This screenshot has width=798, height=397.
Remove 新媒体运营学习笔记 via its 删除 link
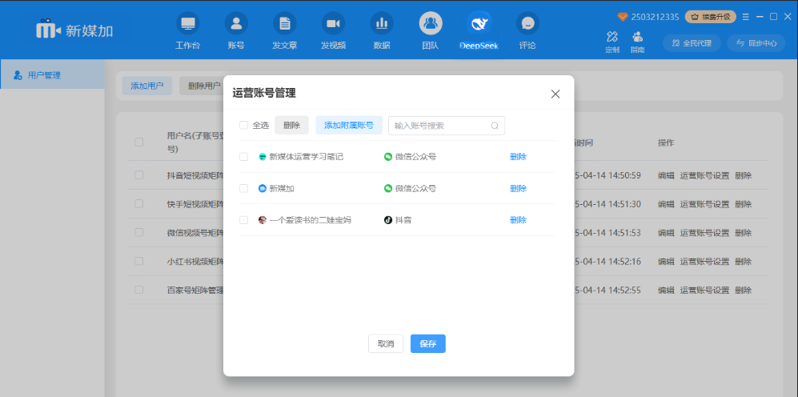[x=518, y=157]
